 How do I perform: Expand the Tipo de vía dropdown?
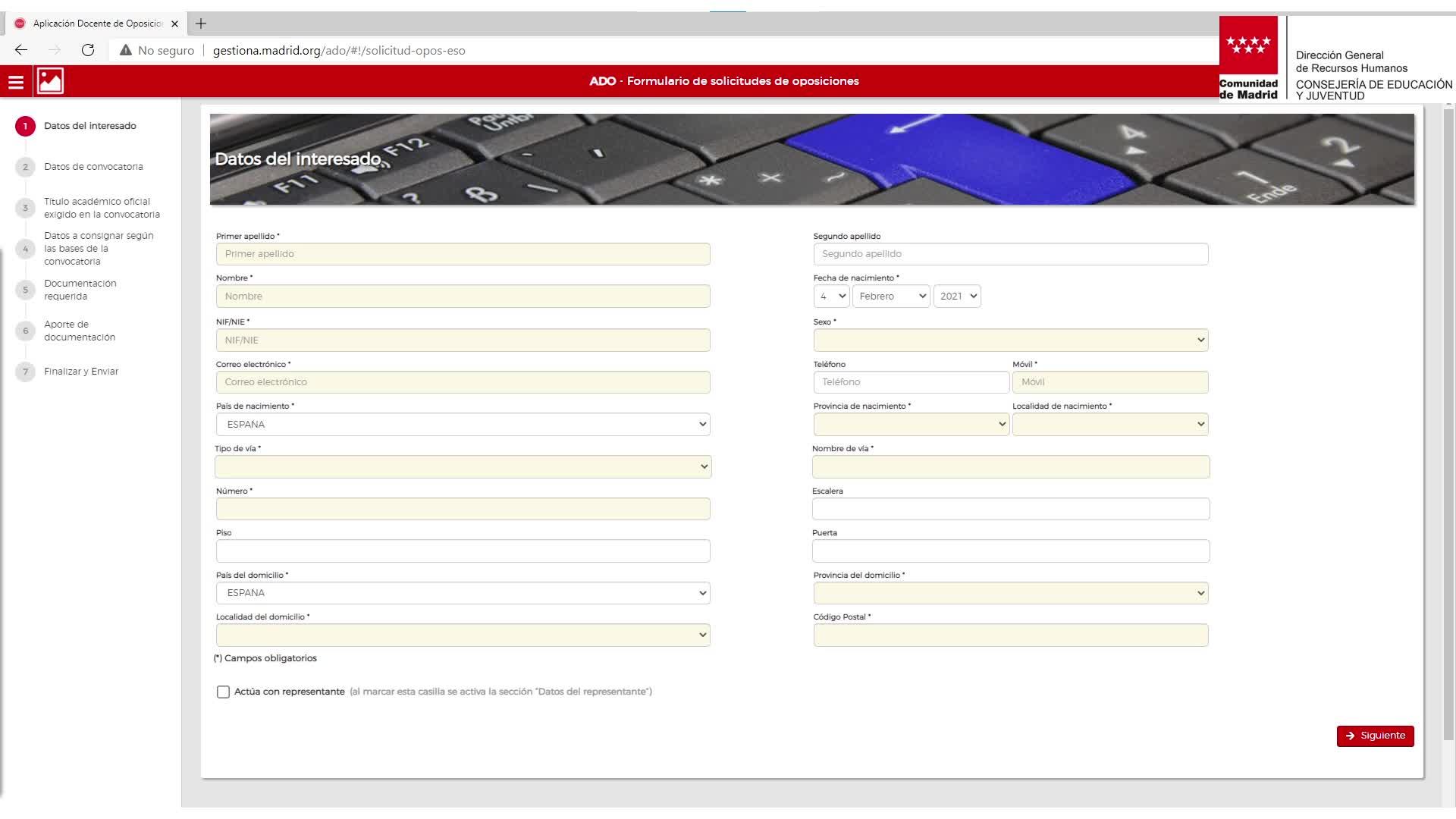[x=463, y=466]
